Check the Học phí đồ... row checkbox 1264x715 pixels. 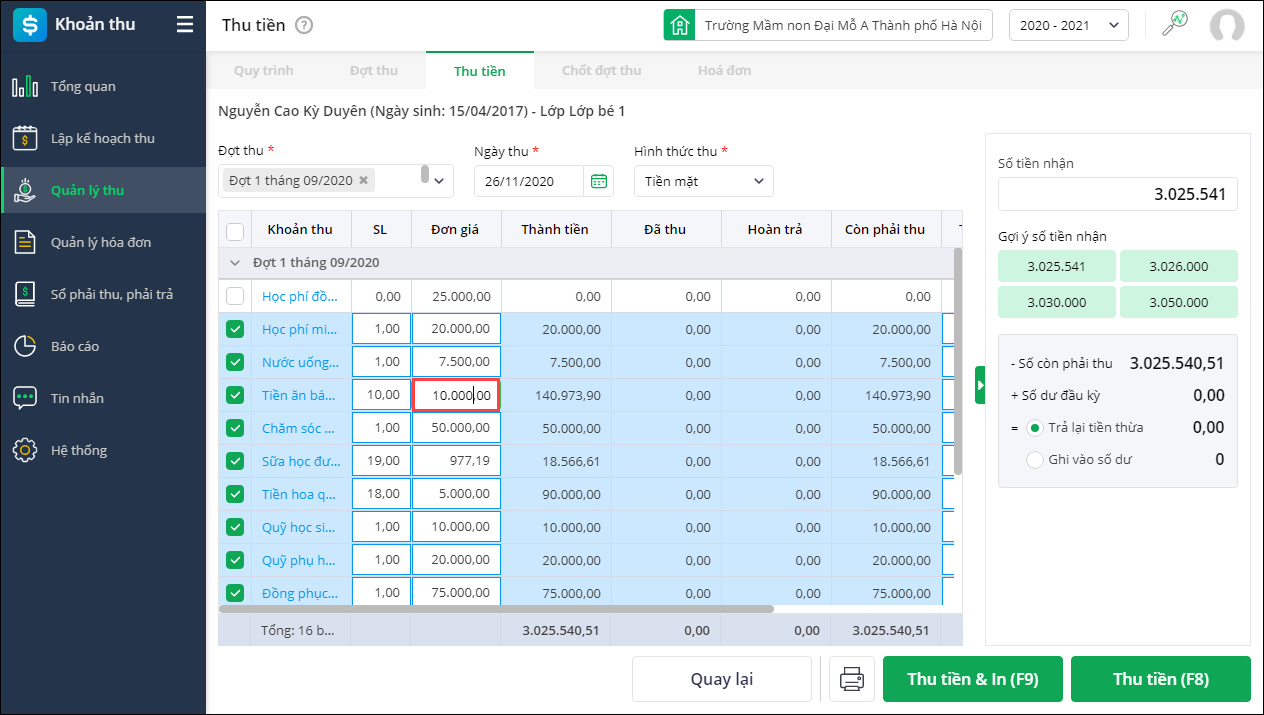235,296
